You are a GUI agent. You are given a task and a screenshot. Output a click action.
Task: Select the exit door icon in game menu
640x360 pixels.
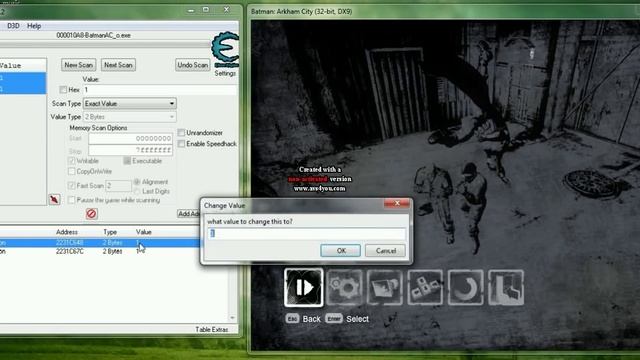point(506,287)
